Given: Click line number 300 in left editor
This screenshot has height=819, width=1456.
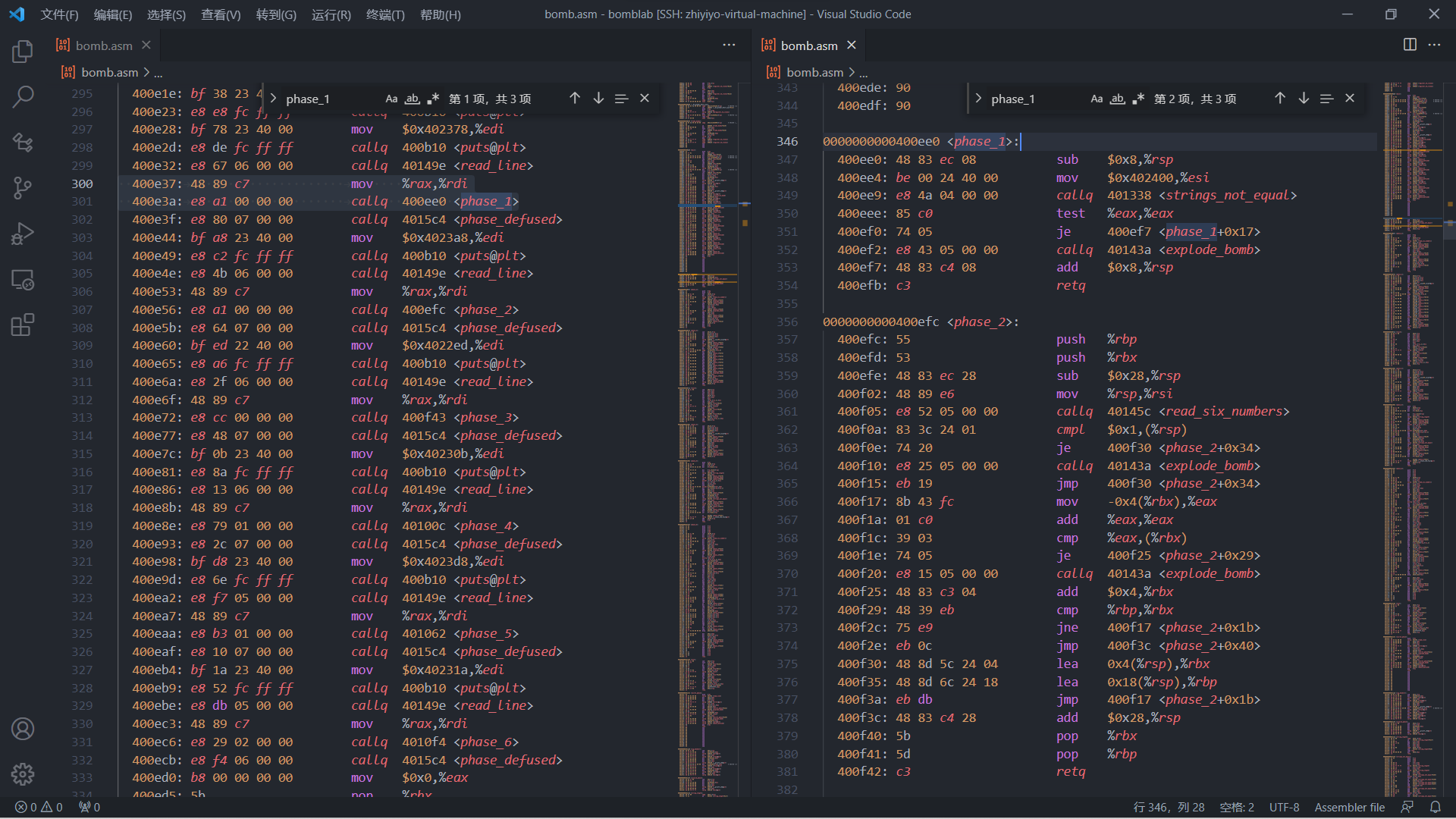Looking at the screenshot, I should (x=82, y=184).
